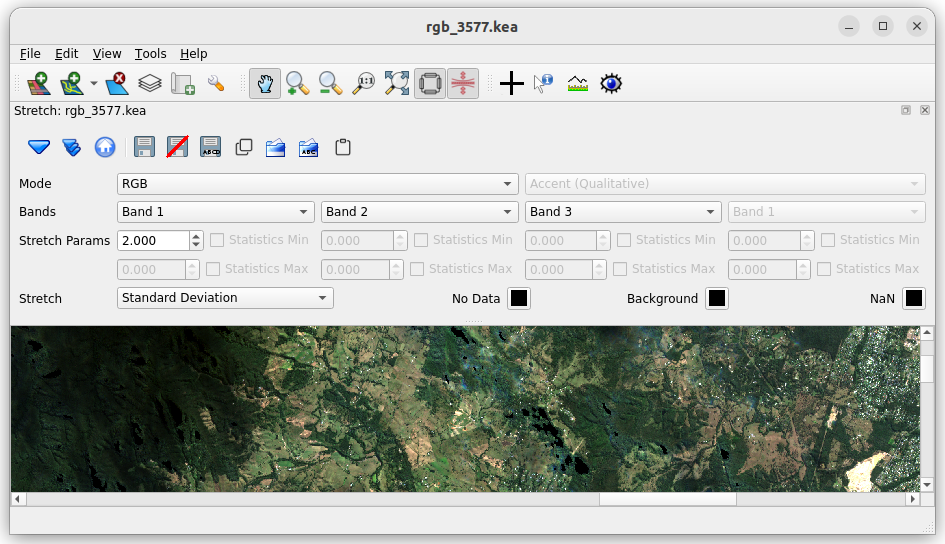Screen dimensions: 945x544
Task: Click the Remove Layer icon
Action: [117, 84]
